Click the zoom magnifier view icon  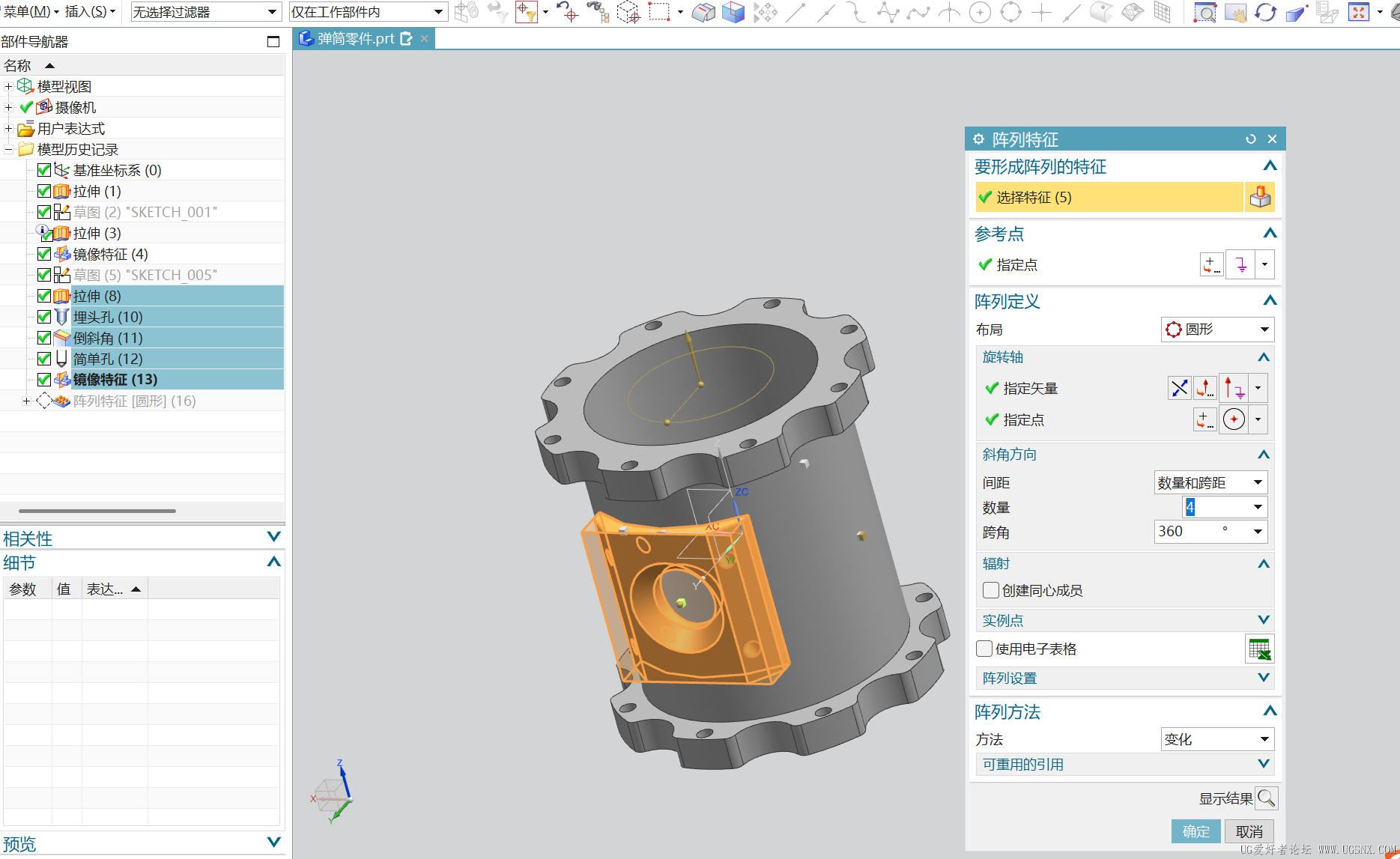(x=1204, y=12)
